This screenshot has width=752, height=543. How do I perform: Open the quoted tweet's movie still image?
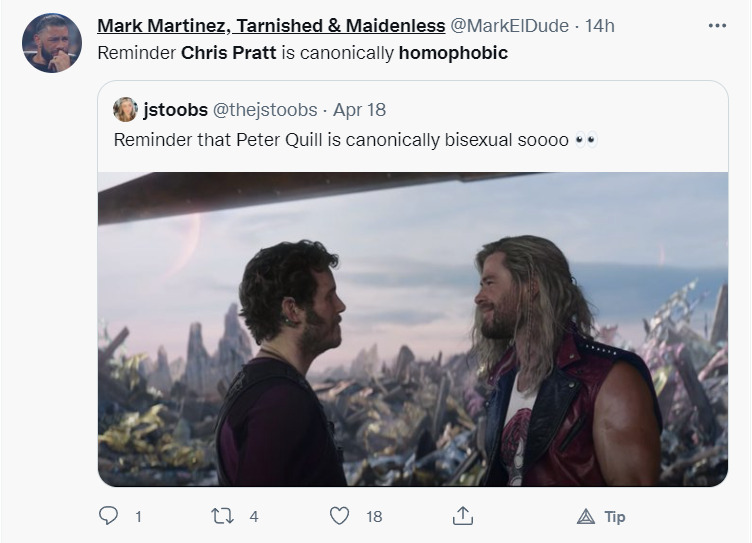[412, 328]
